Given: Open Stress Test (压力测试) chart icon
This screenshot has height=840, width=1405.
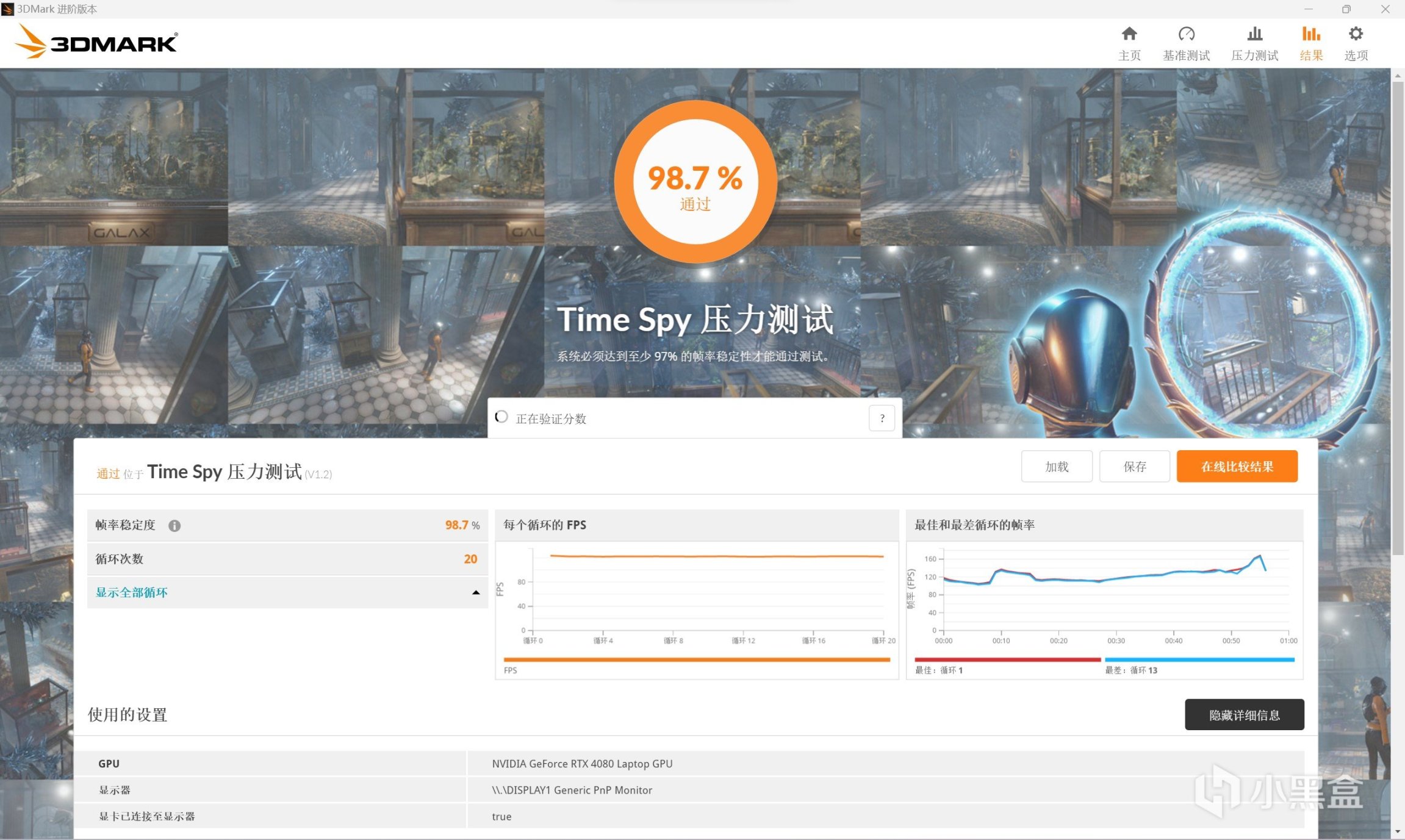Looking at the screenshot, I should coord(1254,34).
